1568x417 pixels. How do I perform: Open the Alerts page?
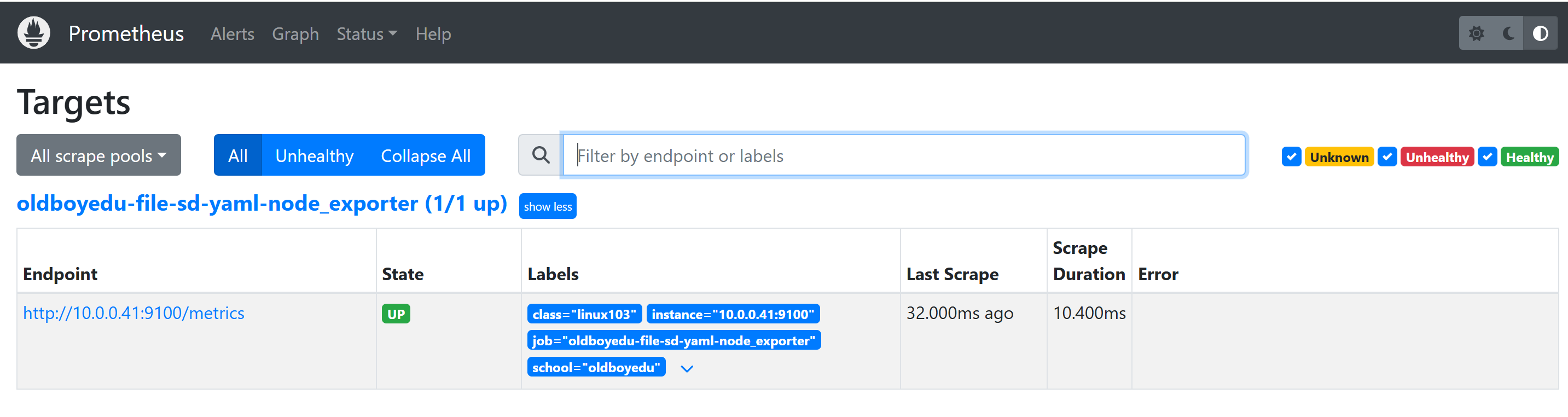[x=232, y=34]
